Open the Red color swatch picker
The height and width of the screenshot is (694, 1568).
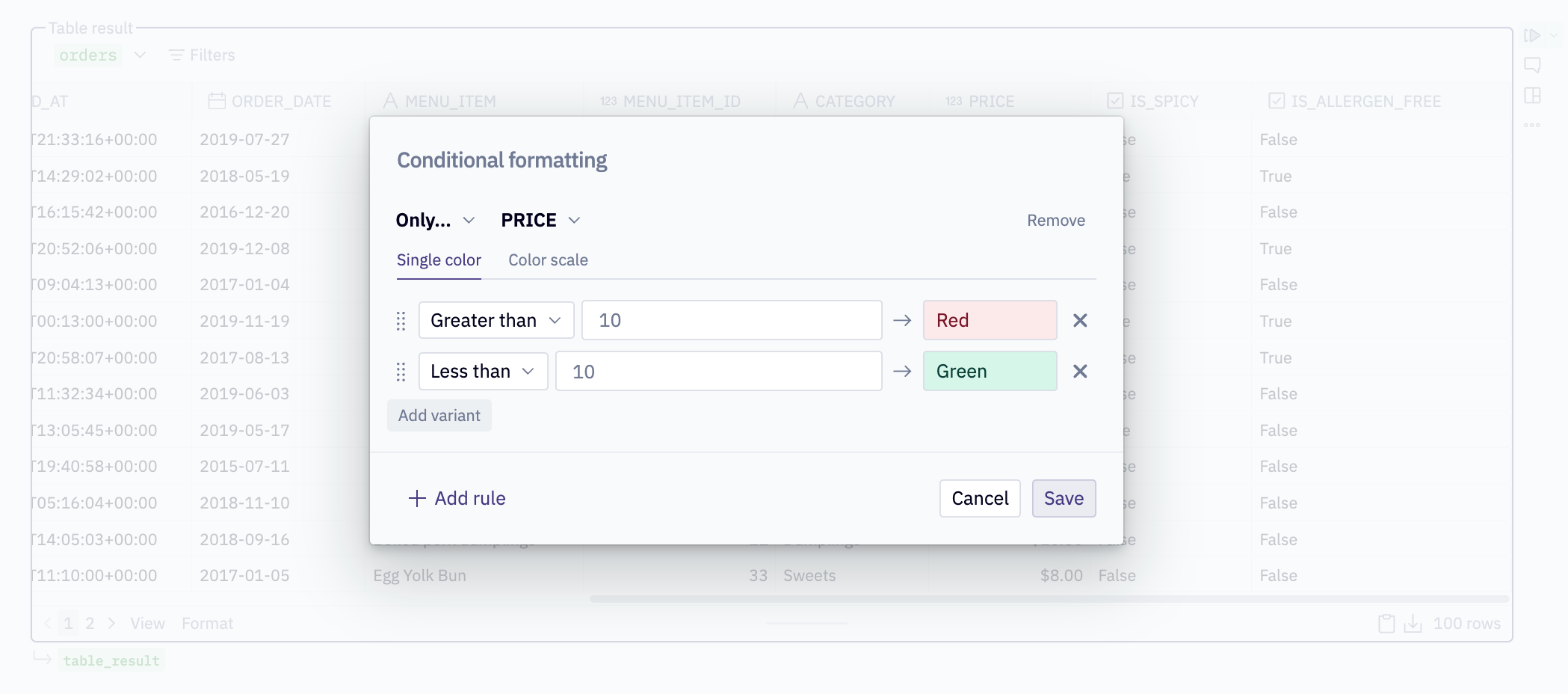990,321
